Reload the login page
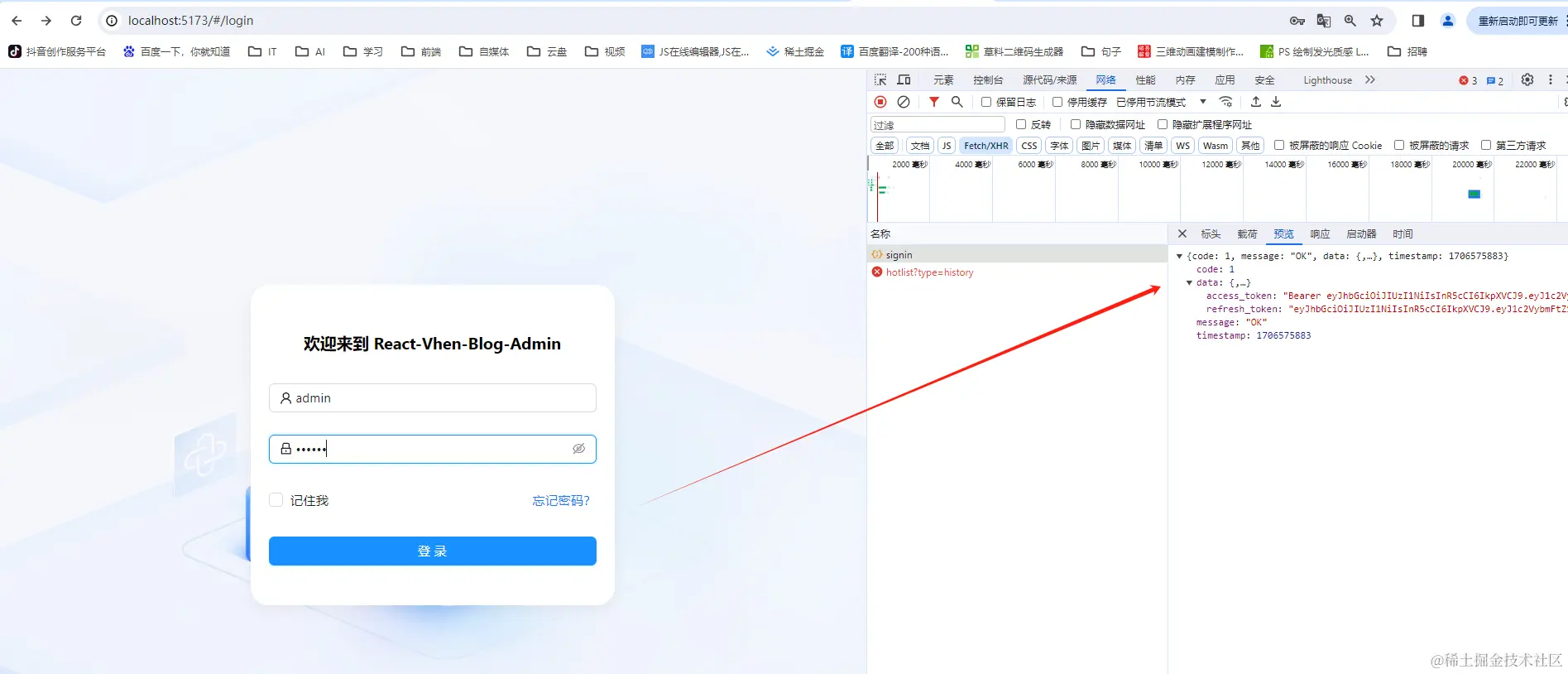This screenshot has width=1568, height=674. click(76, 21)
